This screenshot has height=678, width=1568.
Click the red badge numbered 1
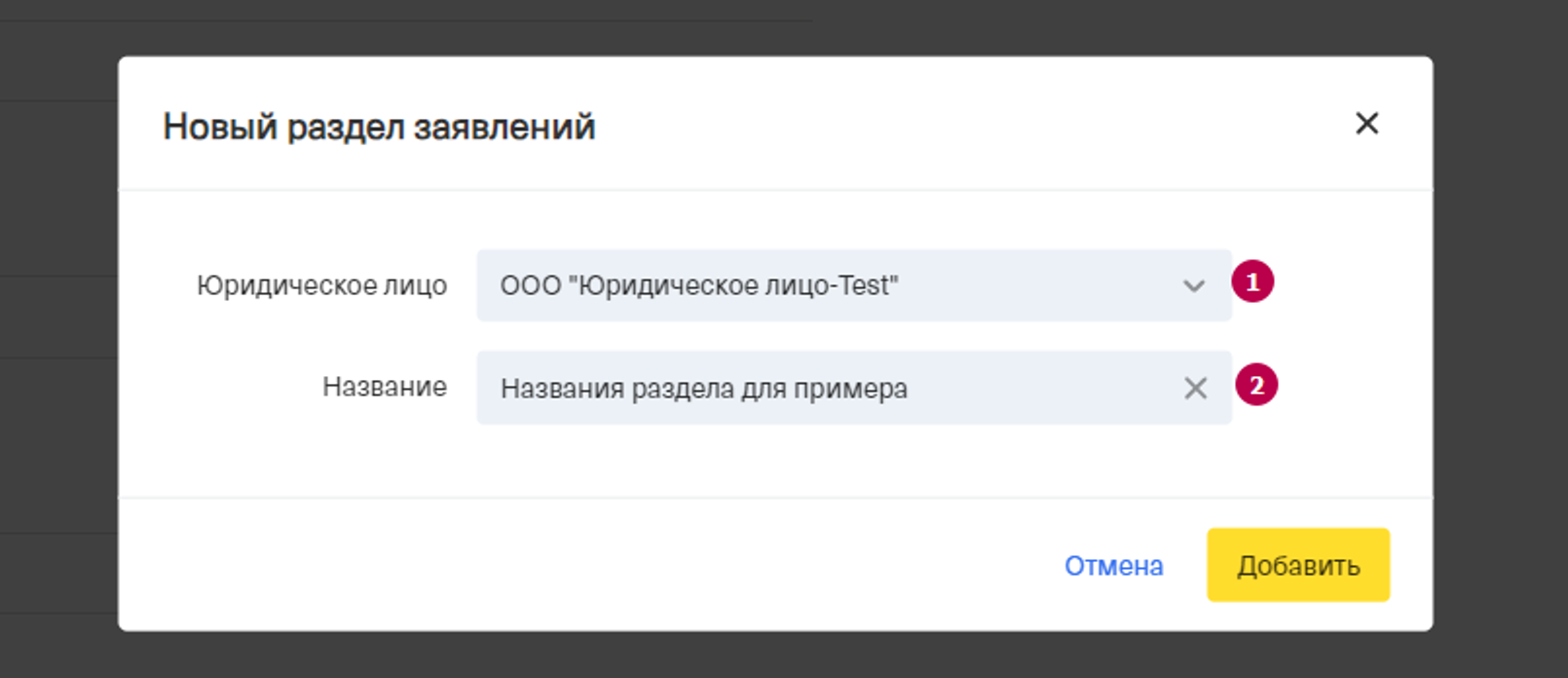tap(1252, 282)
